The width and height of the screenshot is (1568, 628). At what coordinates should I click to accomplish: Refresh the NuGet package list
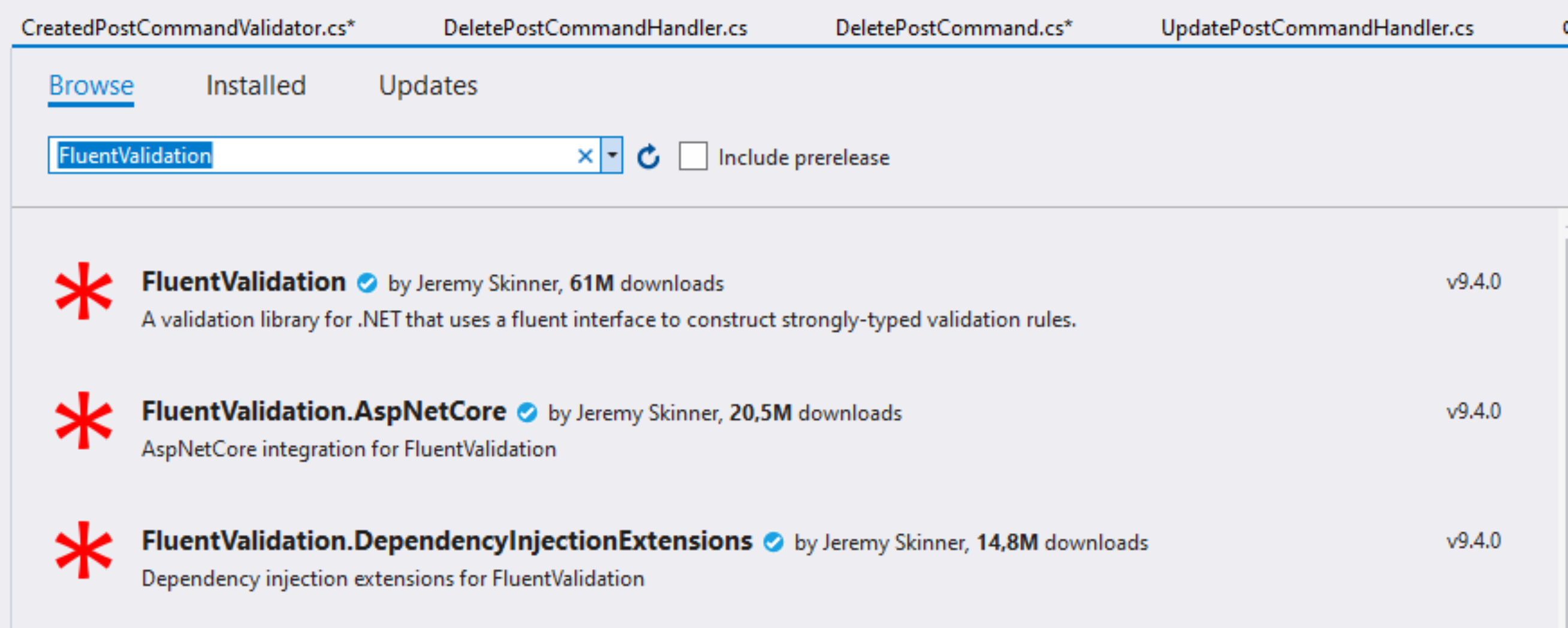click(x=649, y=157)
